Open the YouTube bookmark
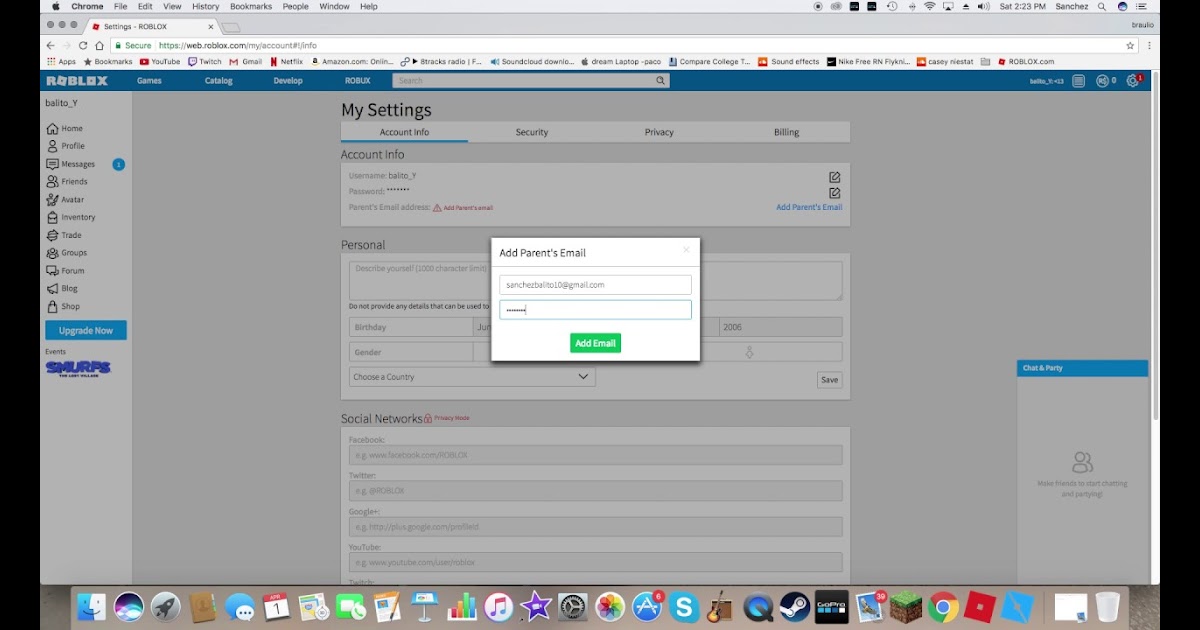 click(x=160, y=62)
